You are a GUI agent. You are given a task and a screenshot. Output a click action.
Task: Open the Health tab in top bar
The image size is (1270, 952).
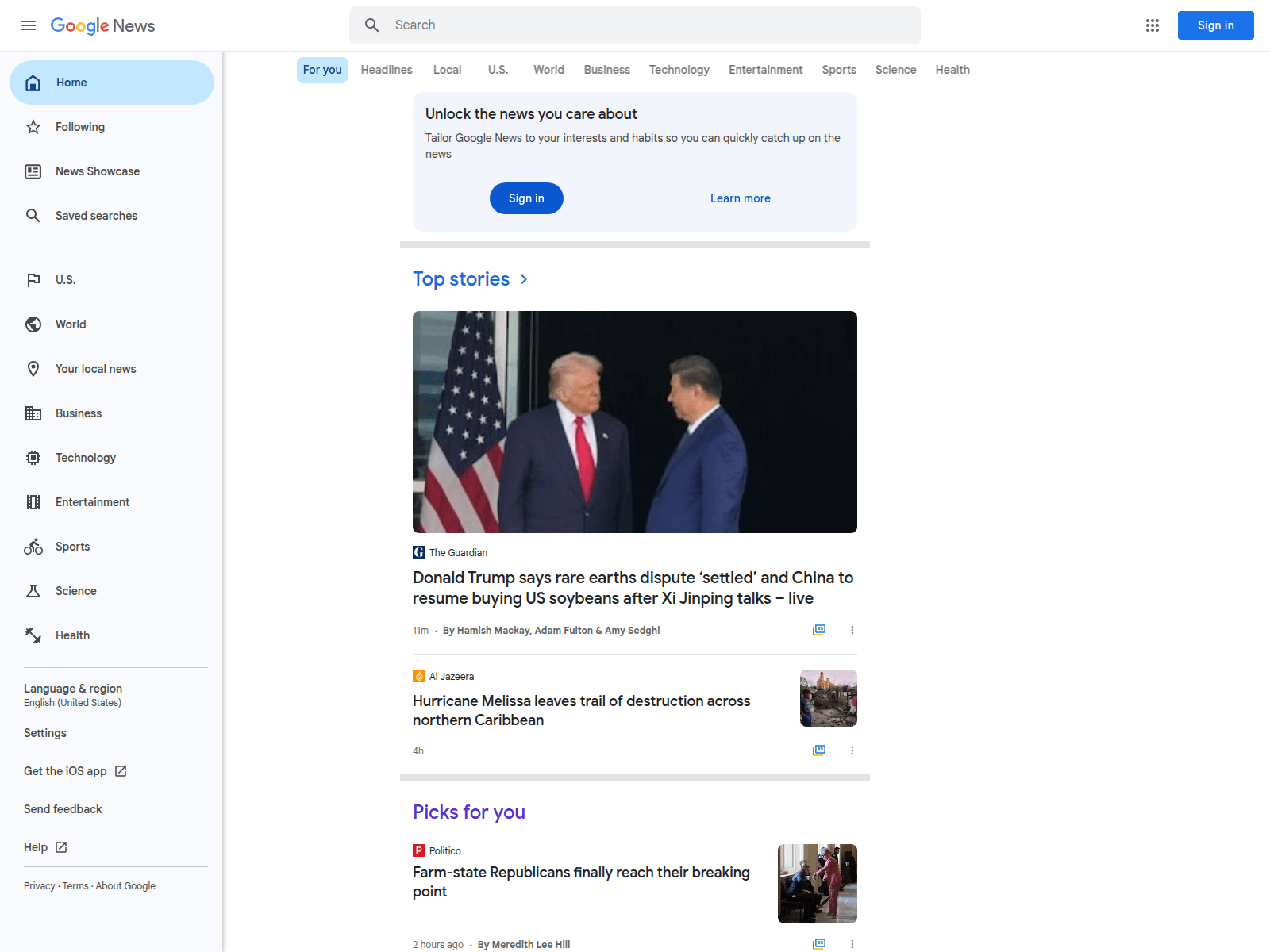click(952, 70)
